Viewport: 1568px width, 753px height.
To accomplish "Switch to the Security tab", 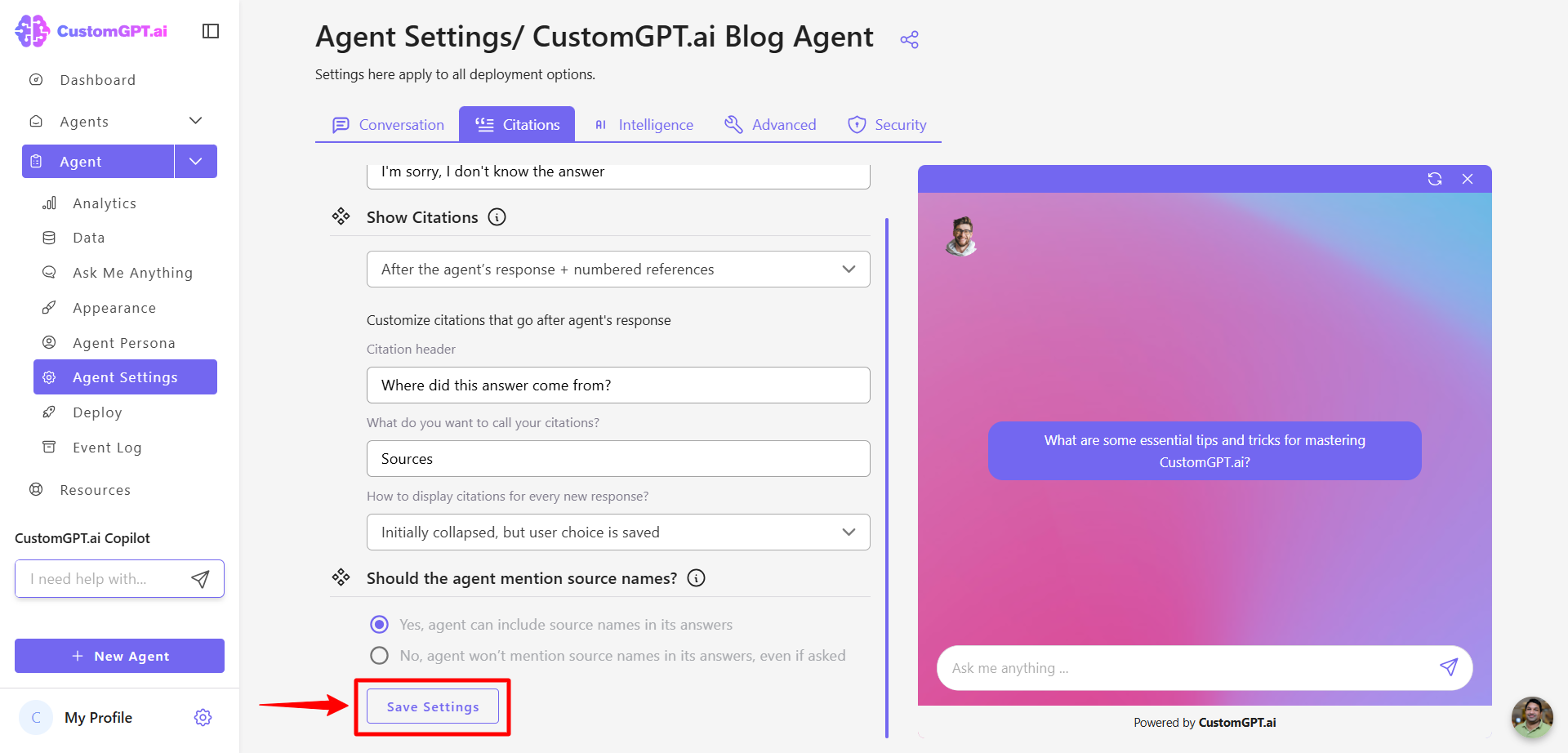I will (887, 125).
